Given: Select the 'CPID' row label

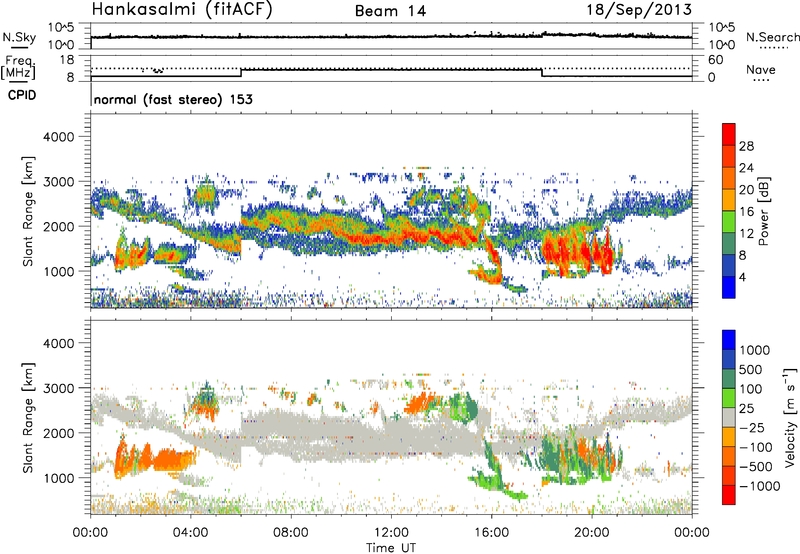Looking at the screenshot, I should [22, 95].
